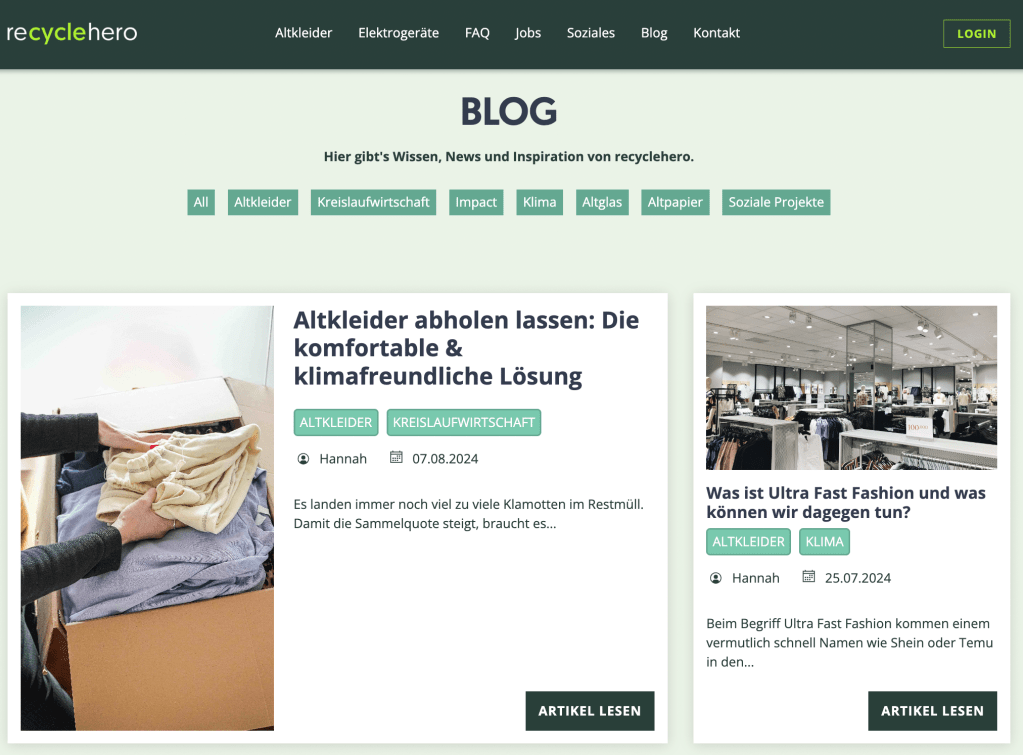Click the recyclehero logo
Screen dimensions: 1023x755
72,33
